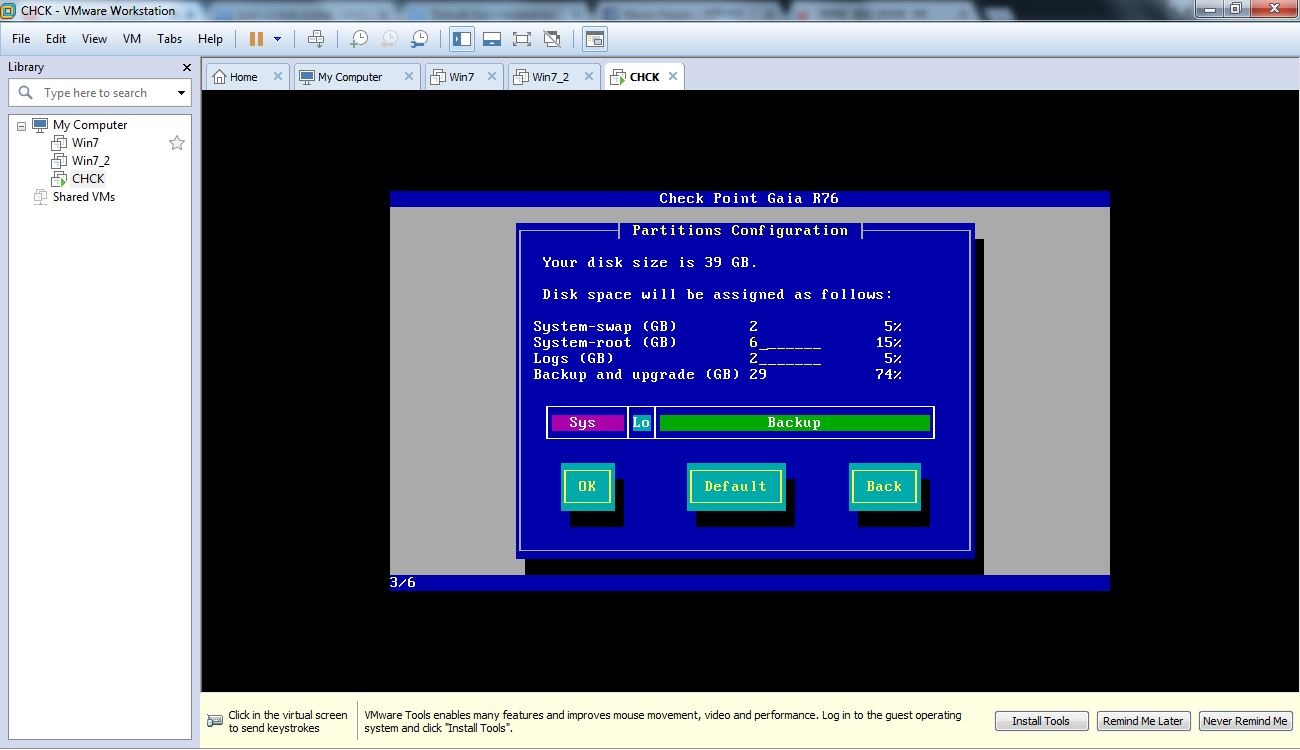Open the View menu
Viewport: 1300px width, 750px height.
pos(94,39)
